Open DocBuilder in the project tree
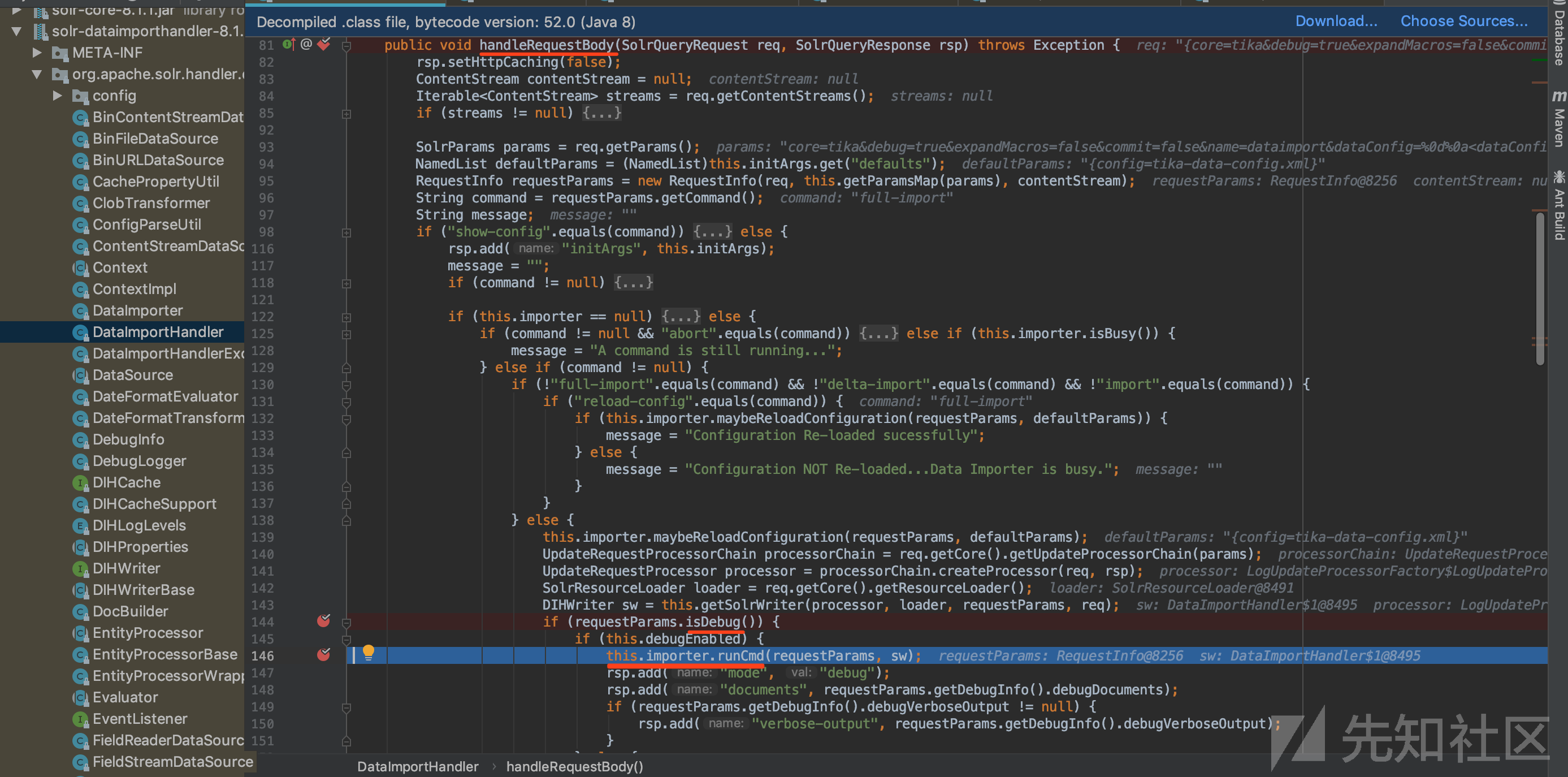Viewport: 1568px width, 777px height. click(x=130, y=611)
